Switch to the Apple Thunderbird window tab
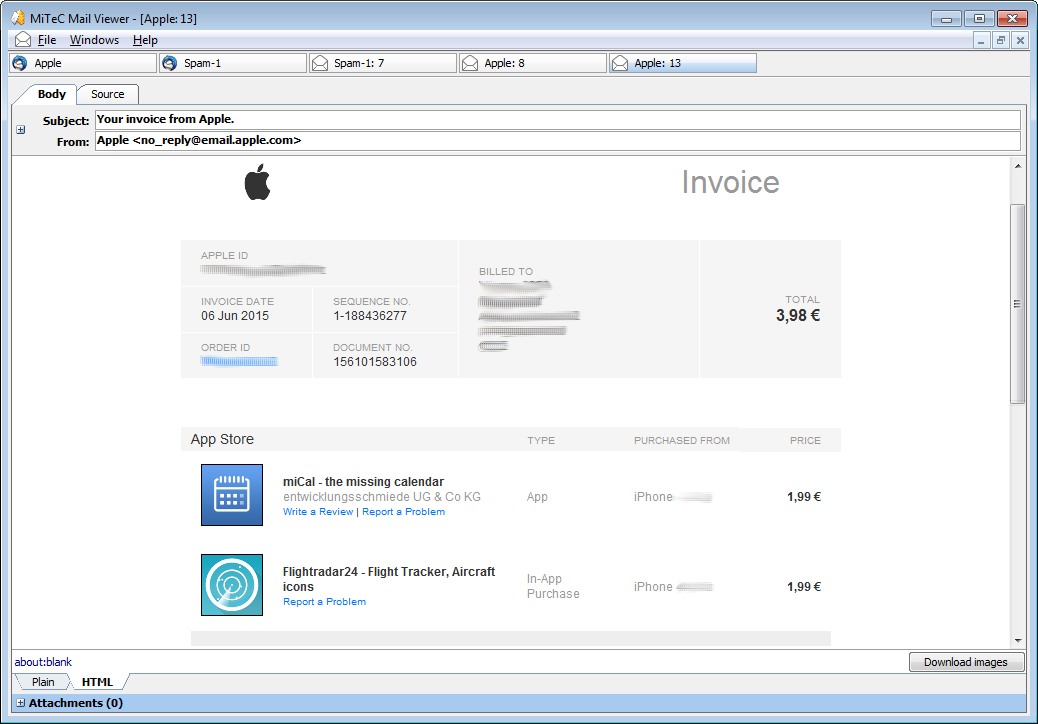Image resolution: width=1038 pixels, height=724 pixels. click(x=83, y=63)
